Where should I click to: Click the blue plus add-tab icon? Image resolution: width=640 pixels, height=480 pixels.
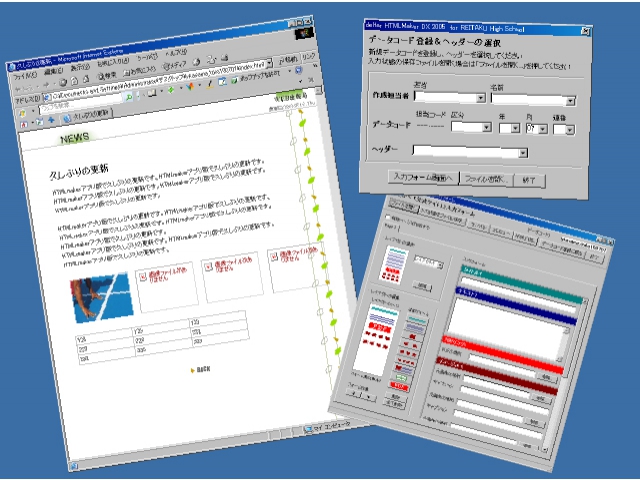(51, 120)
